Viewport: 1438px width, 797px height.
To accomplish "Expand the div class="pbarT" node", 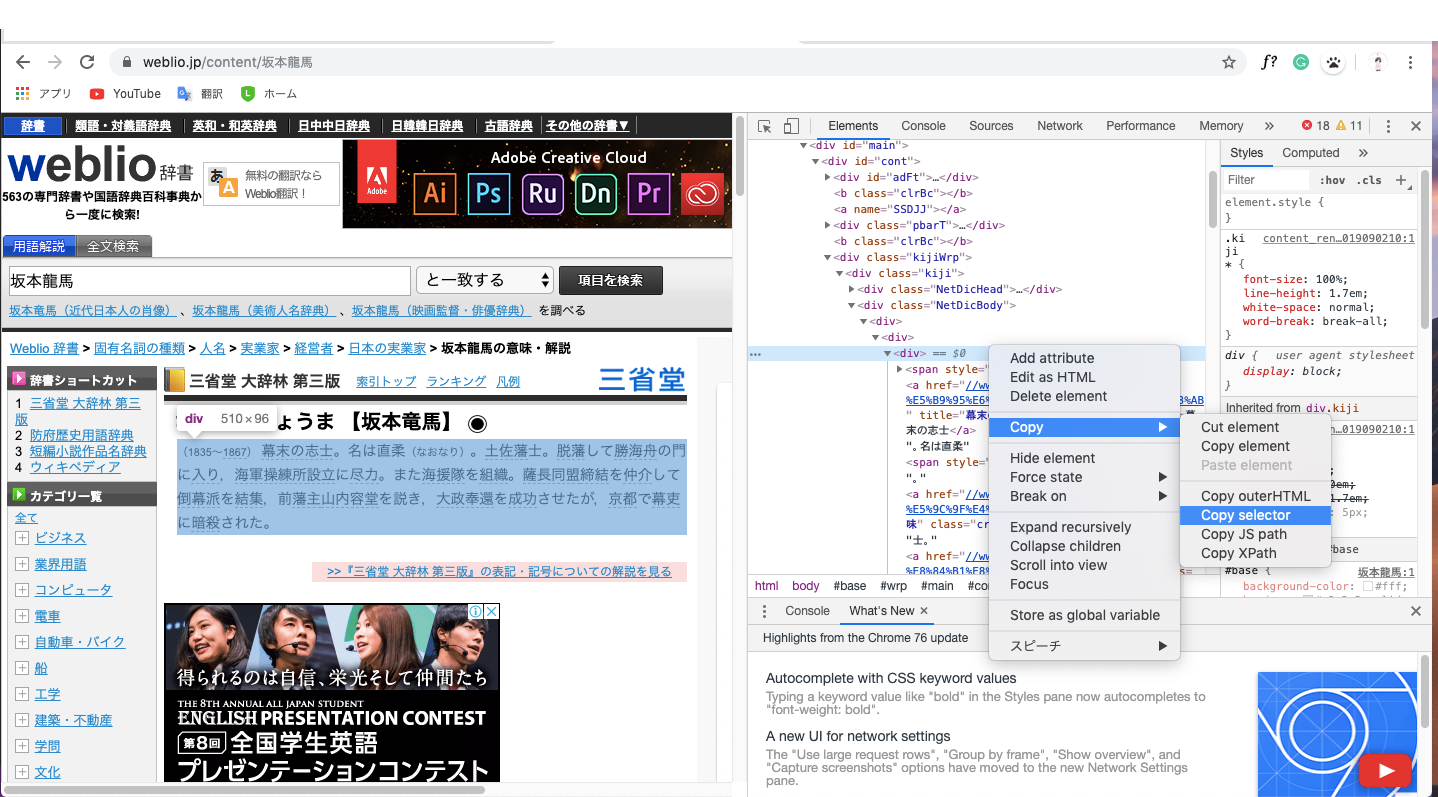I will click(828, 225).
